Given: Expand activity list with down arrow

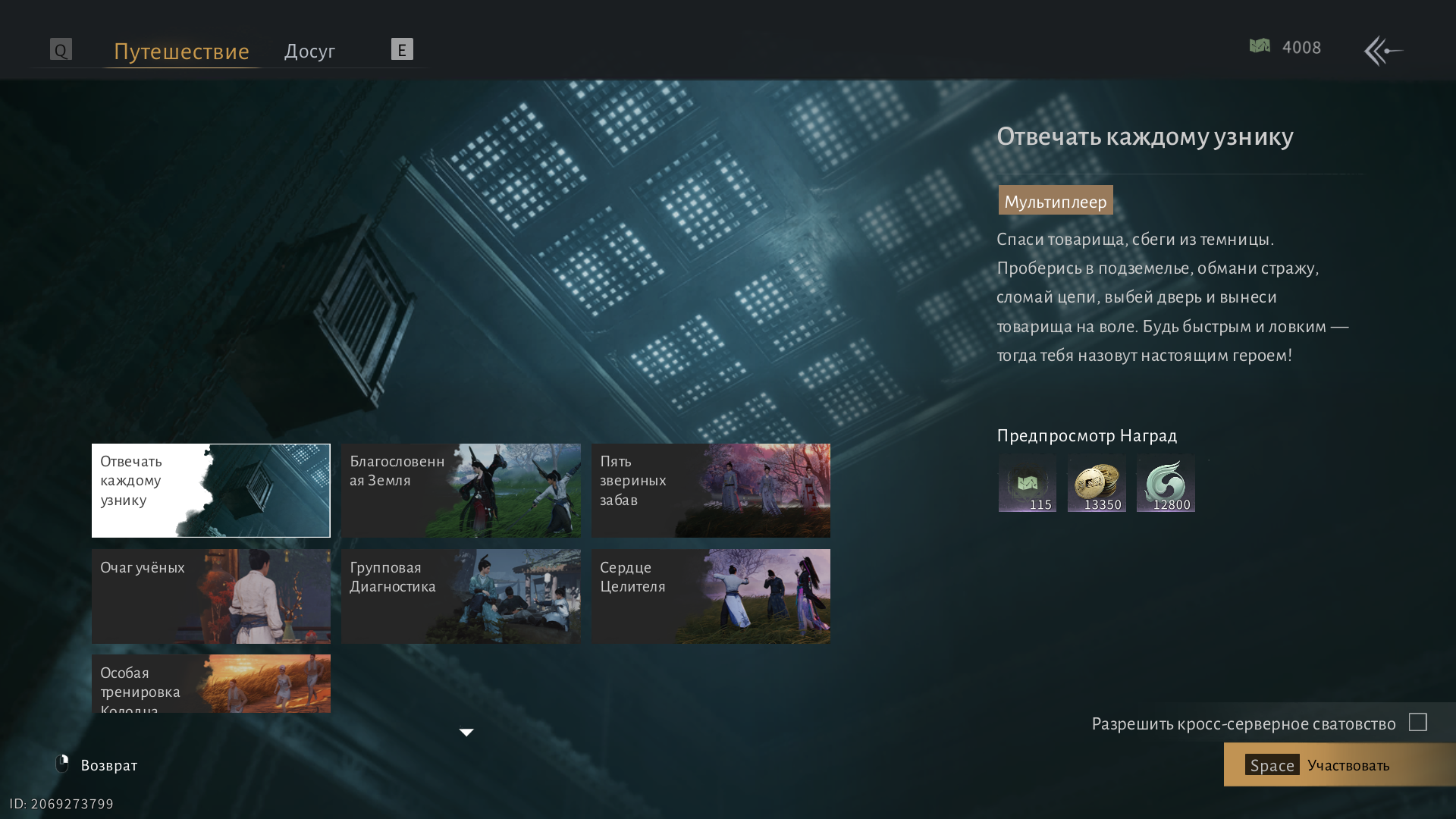Looking at the screenshot, I should point(466,732).
